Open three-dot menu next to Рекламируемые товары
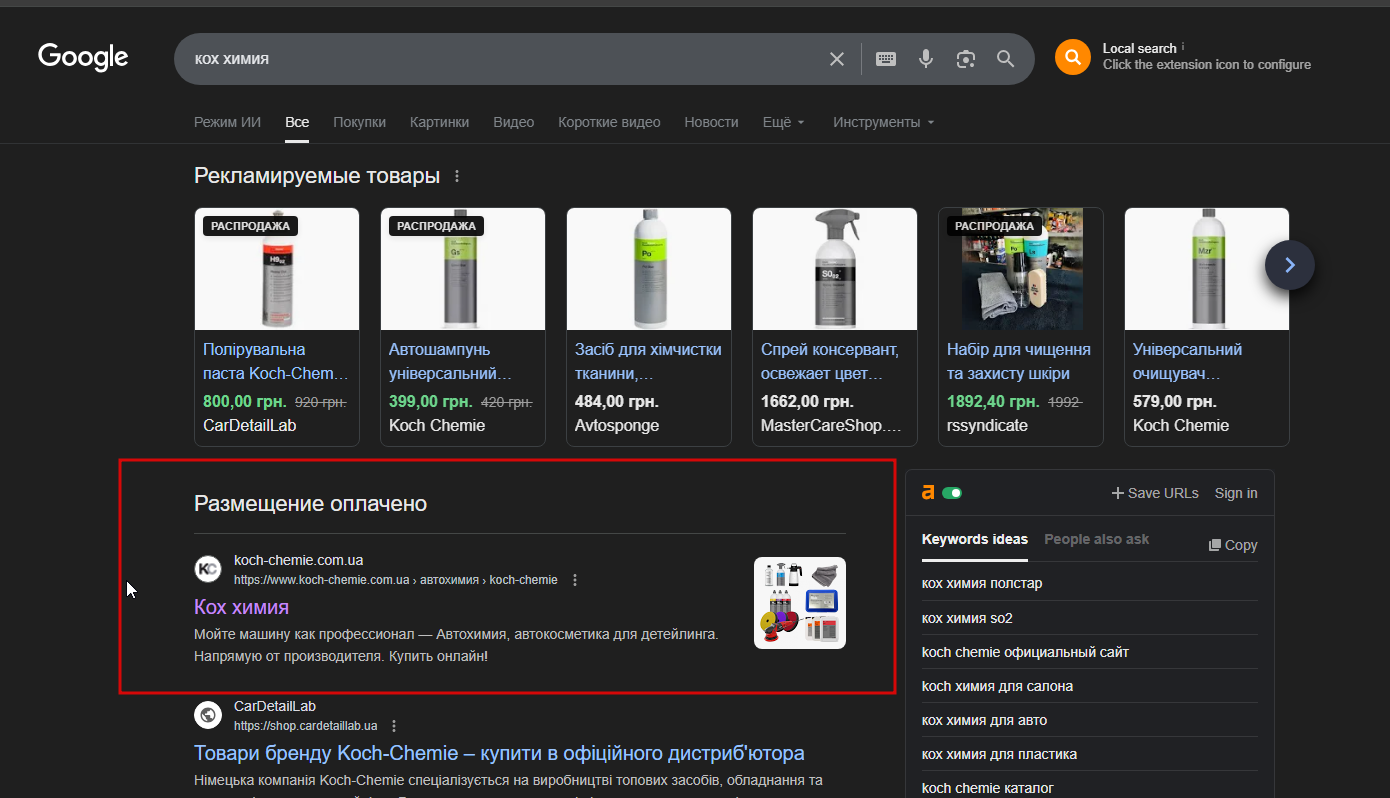This screenshot has height=798, width=1390. [457, 176]
